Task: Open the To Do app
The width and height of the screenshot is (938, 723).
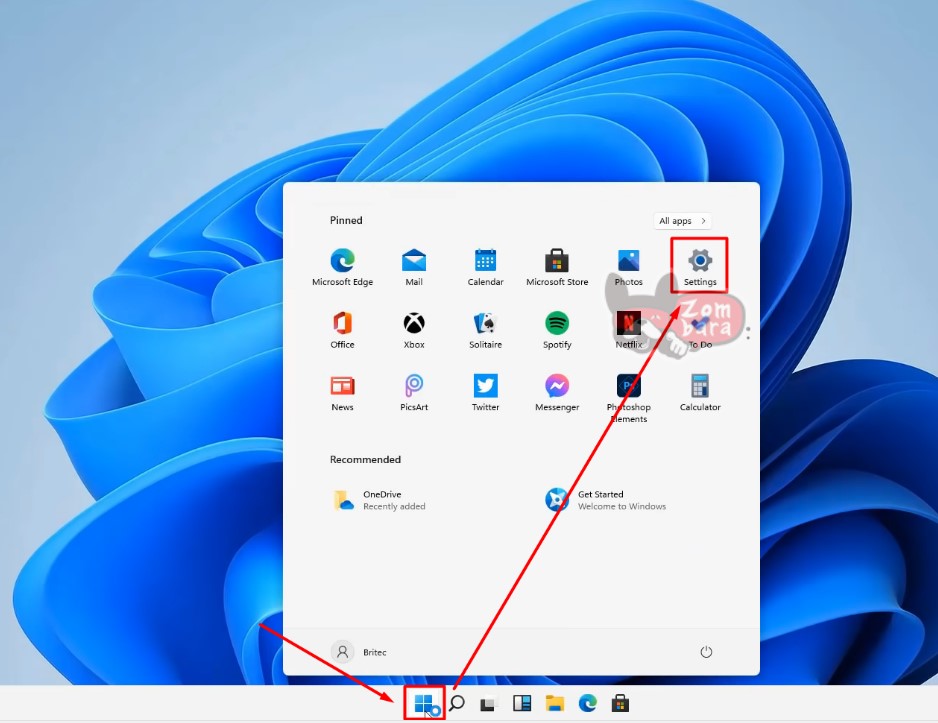Action: click(x=699, y=330)
